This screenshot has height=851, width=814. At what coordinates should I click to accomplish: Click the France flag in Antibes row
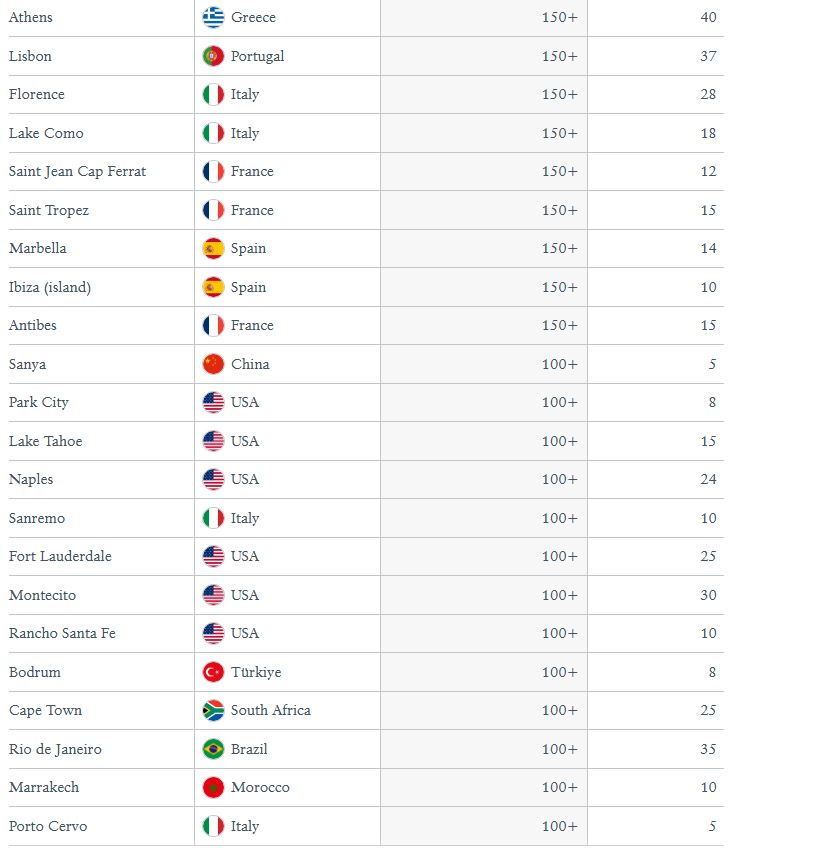click(x=213, y=326)
